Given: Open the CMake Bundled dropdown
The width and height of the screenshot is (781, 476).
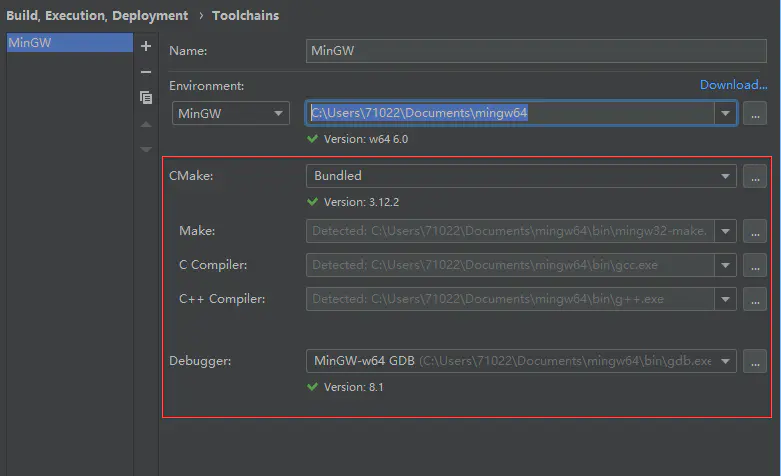Looking at the screenshot, I should pos(521,176).
